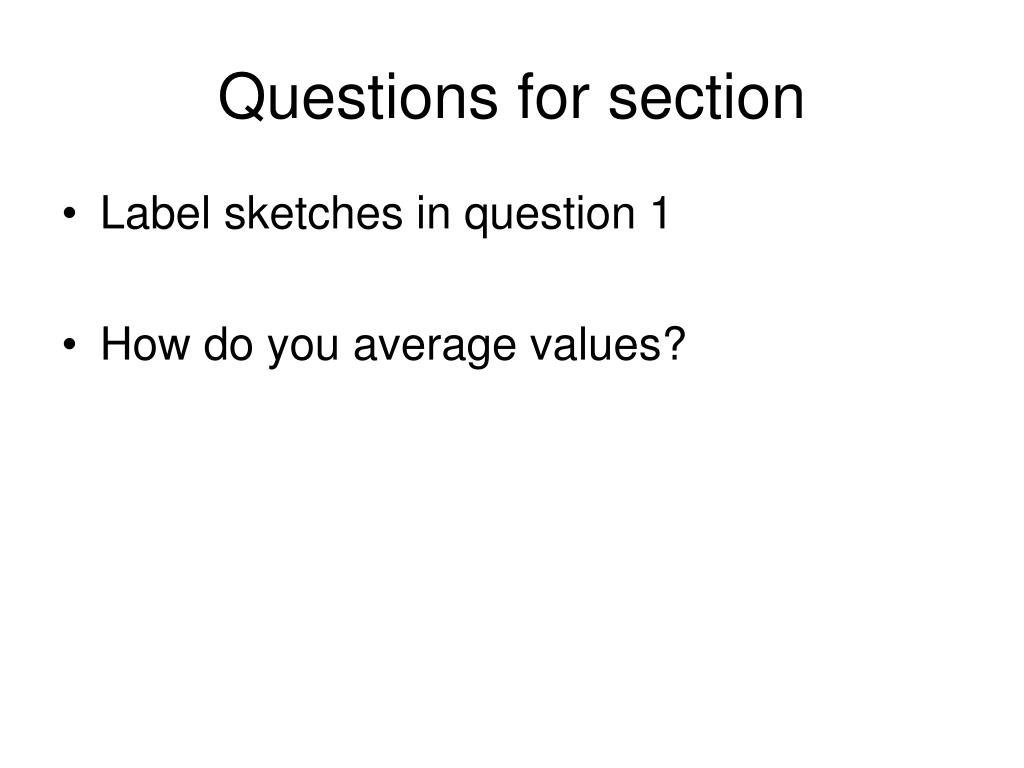Click the word "in" in first bullet
The height and width of the screenshot is (768, 1024).
tap(434, 213)
